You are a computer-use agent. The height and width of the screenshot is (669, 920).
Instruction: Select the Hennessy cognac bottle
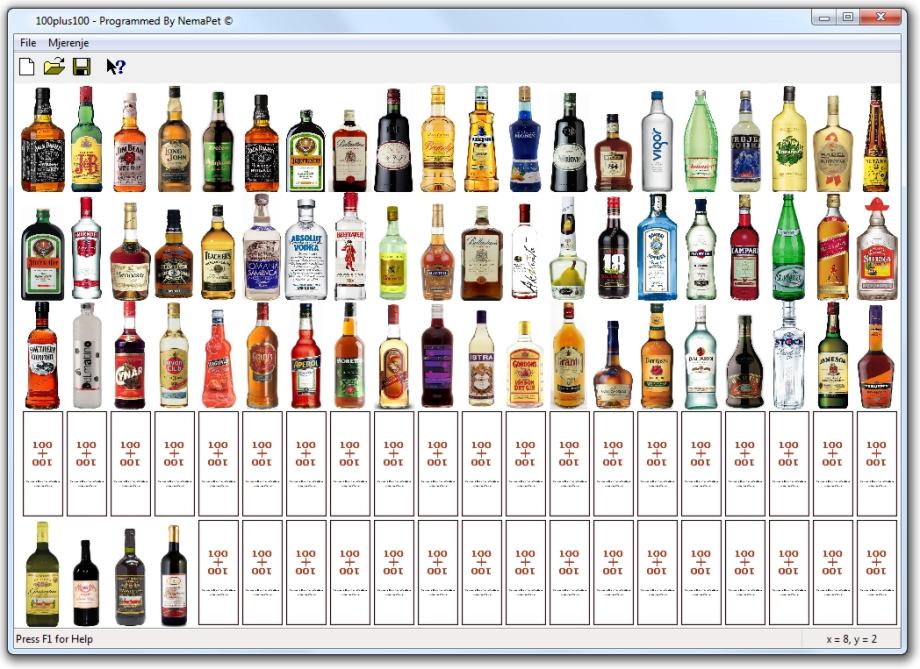pos(130,251)
